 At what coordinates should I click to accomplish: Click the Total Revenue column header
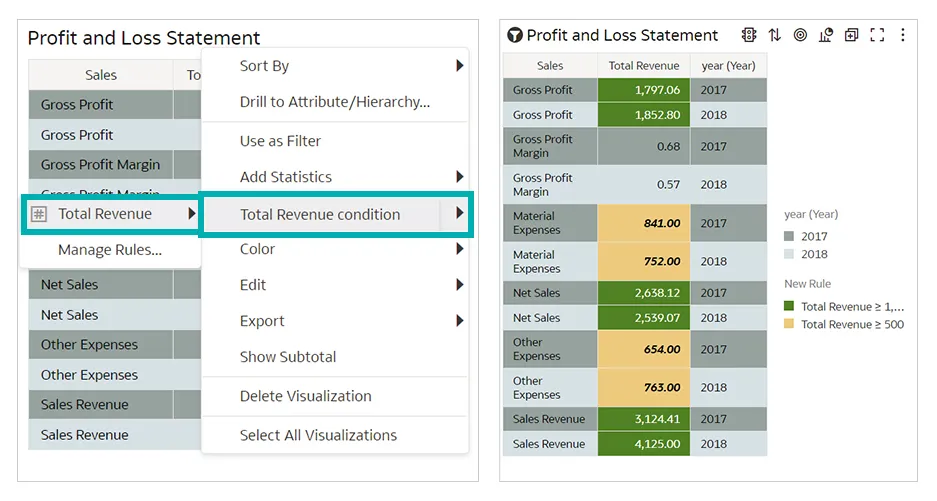point(643,66)
